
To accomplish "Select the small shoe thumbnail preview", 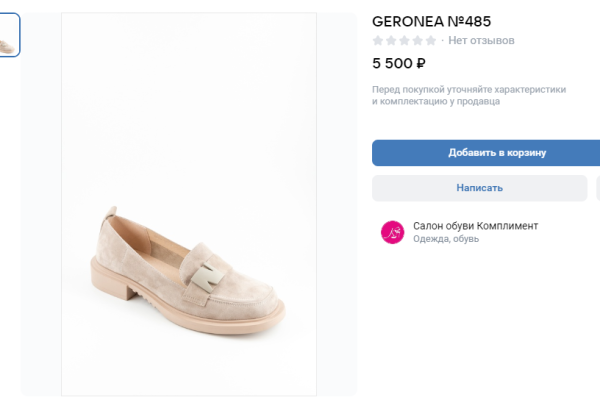I will point(9,35).
